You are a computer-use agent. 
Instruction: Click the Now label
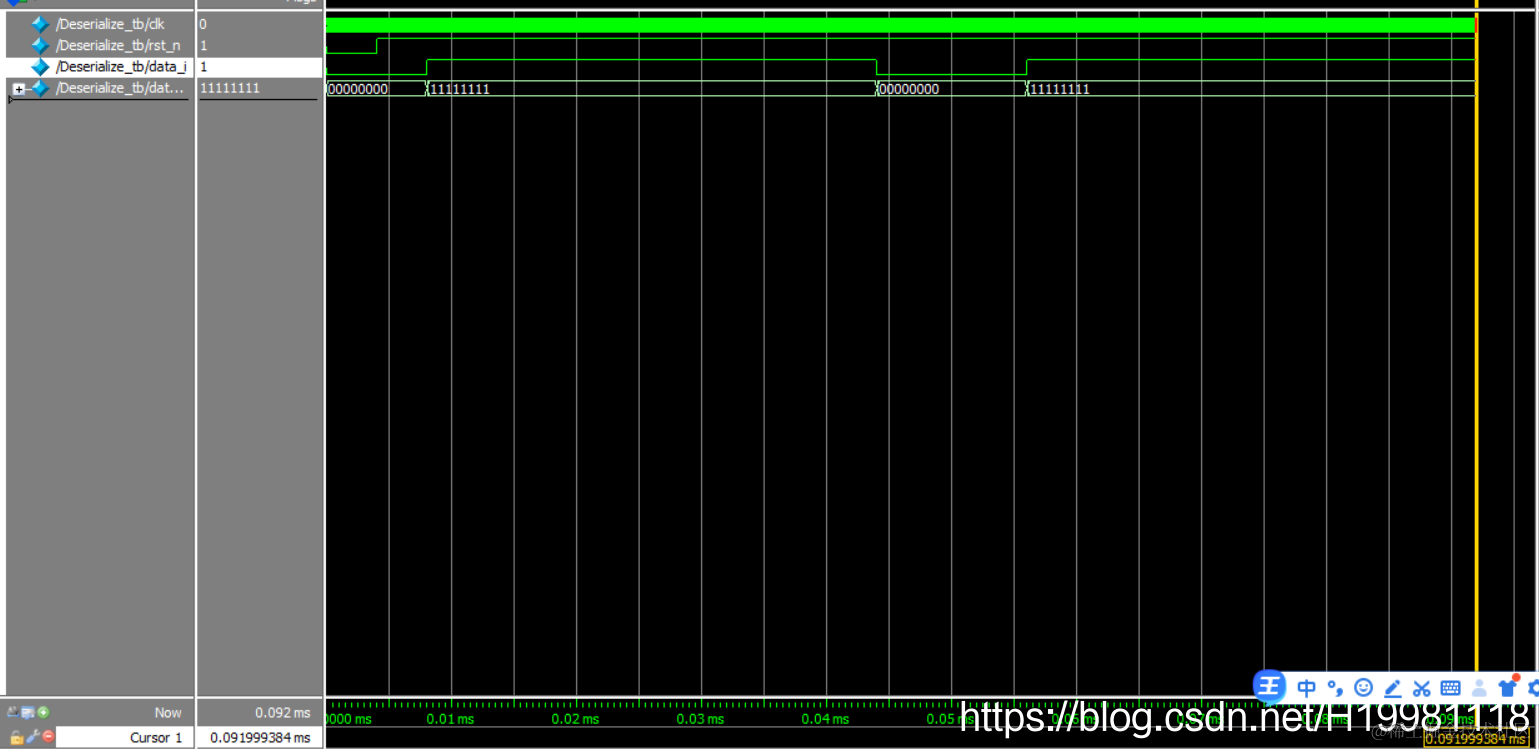click(168, 713)
